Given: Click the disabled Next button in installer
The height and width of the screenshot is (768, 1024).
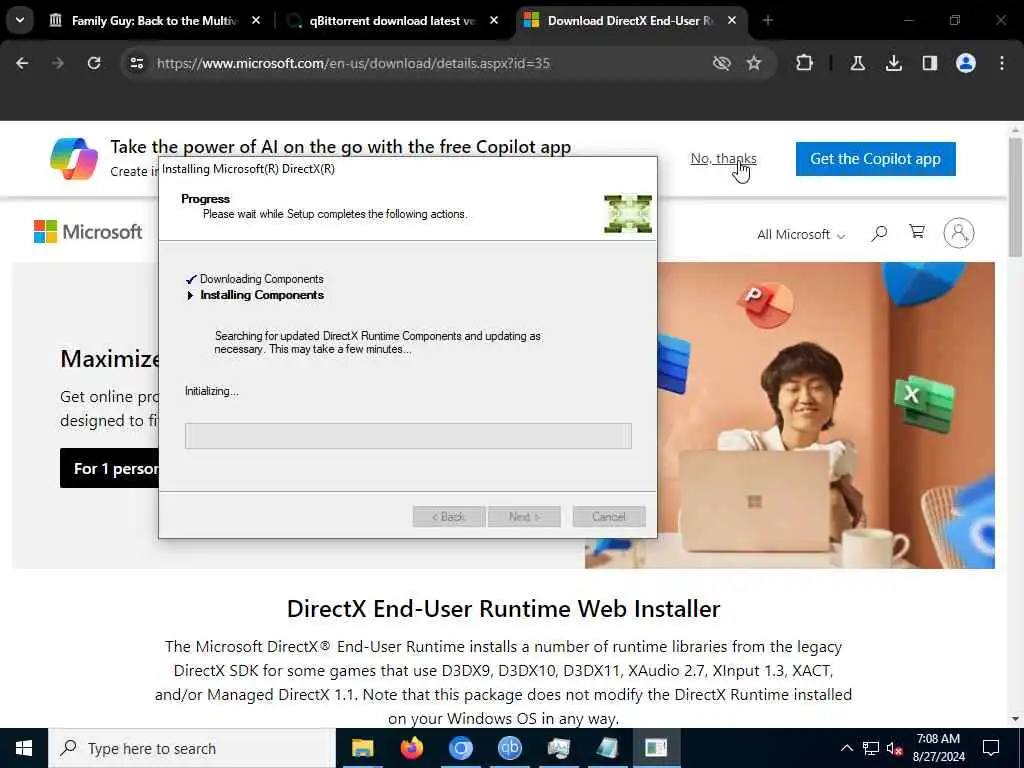Looking at the screenshot, I should pos(524,517).
